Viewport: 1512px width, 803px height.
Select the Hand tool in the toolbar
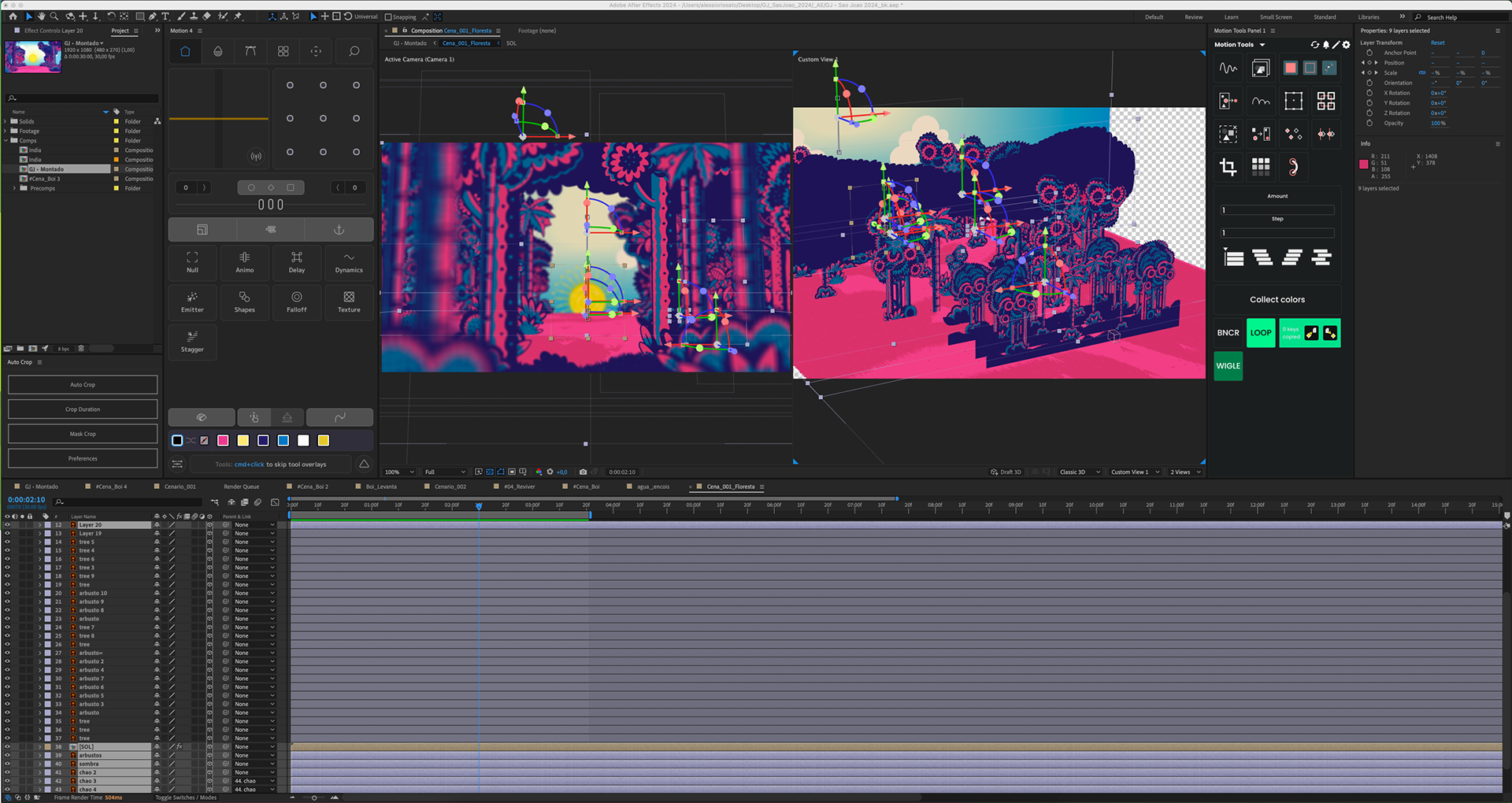click(41, 17)
